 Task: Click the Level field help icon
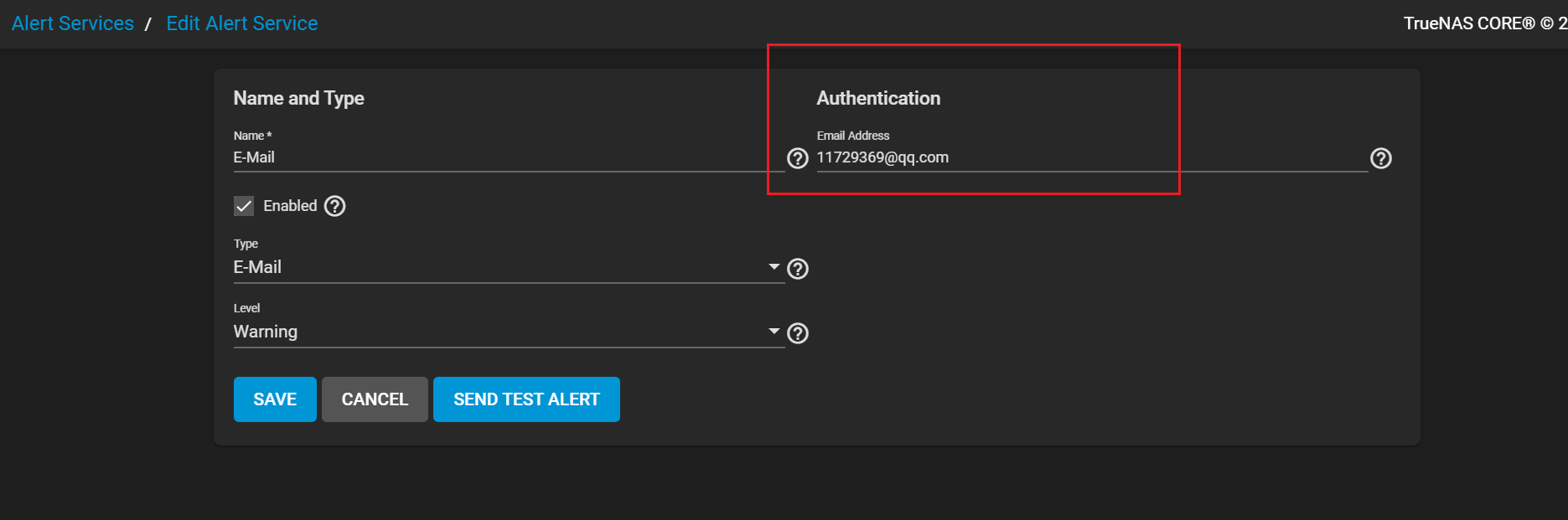[x=798, y=333]
